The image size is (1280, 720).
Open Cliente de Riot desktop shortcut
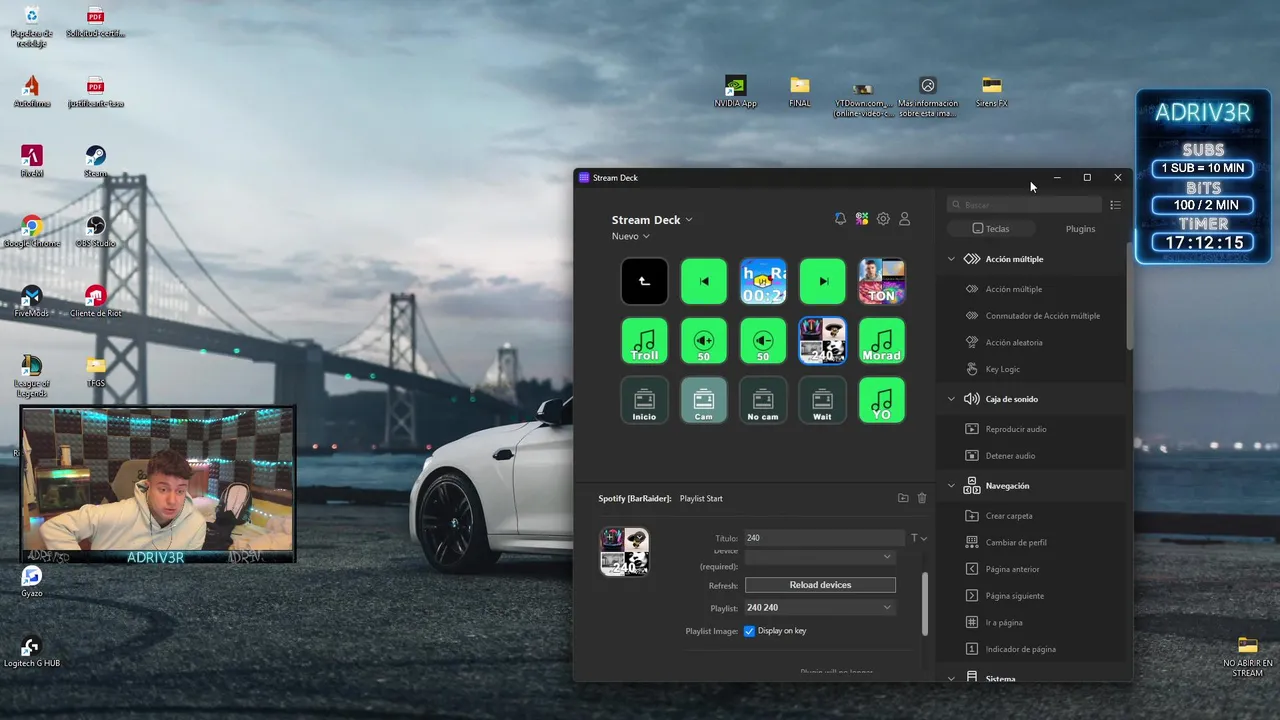pos(95,301)
